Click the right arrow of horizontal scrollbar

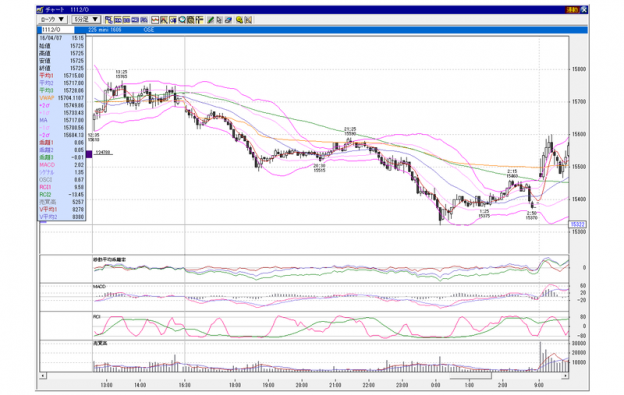(x=565, y=376)
